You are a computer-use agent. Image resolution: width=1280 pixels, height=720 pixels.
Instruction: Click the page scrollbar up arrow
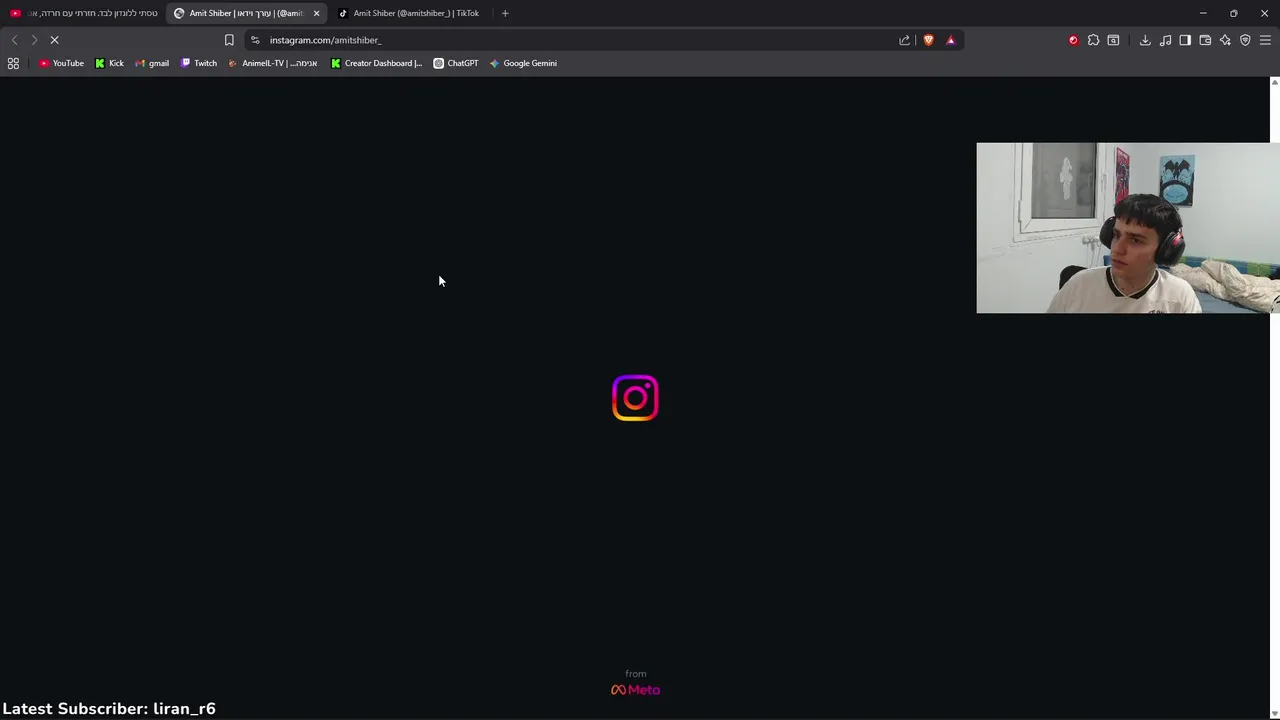[1274, 82]
